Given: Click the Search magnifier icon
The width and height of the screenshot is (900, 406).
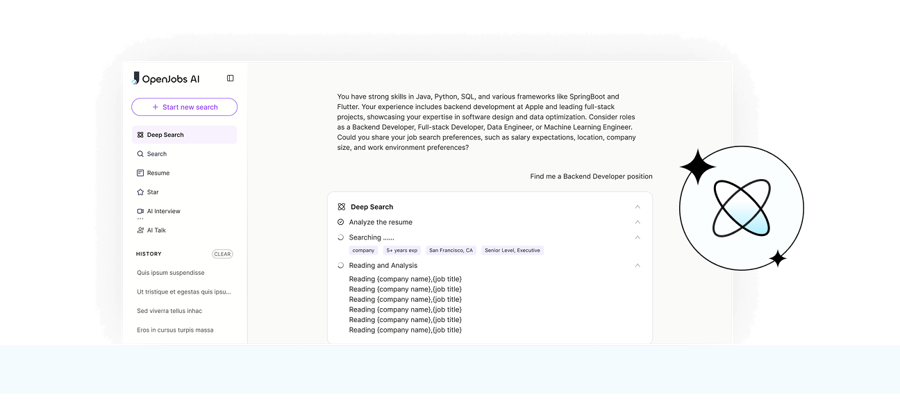Looking at the screenshot, I should [140, 154].
